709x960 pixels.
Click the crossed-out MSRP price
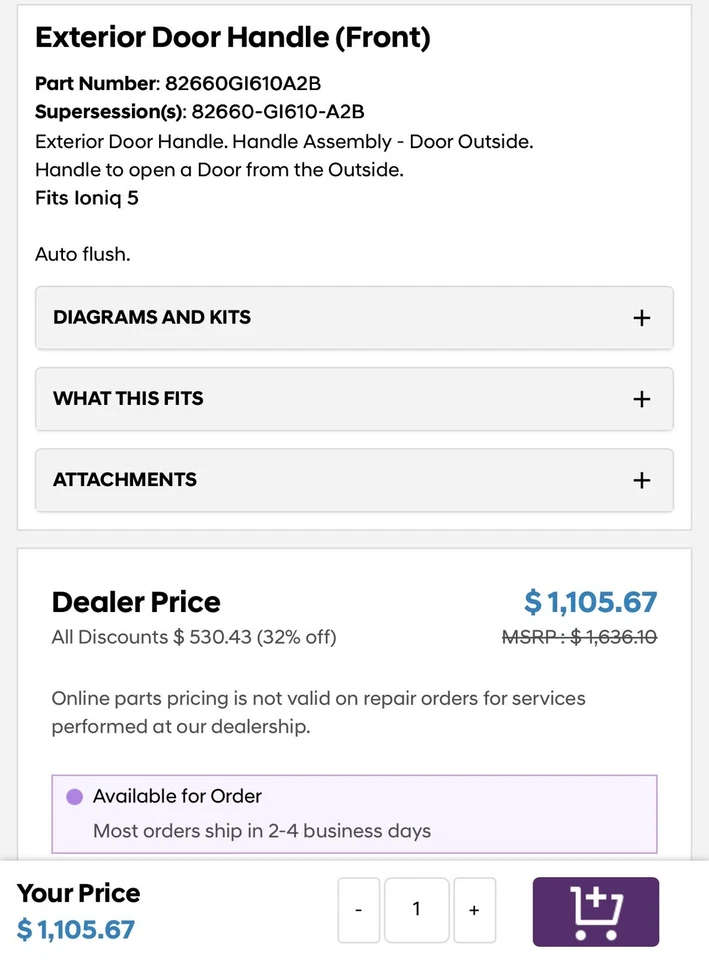pos(579,637)
